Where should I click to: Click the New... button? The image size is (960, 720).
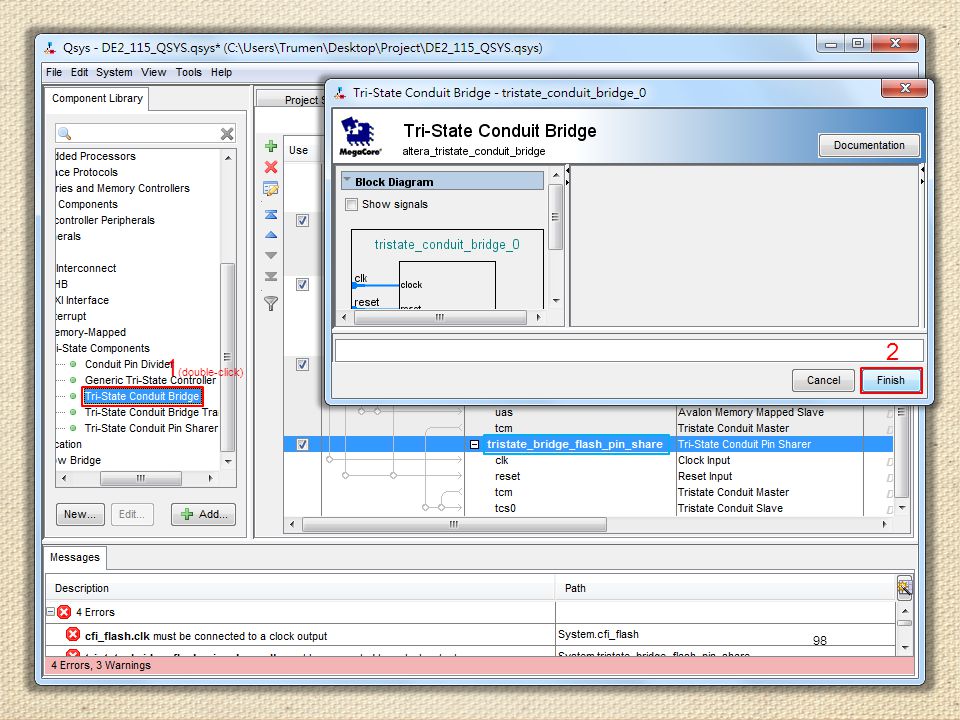click(80, 514)
